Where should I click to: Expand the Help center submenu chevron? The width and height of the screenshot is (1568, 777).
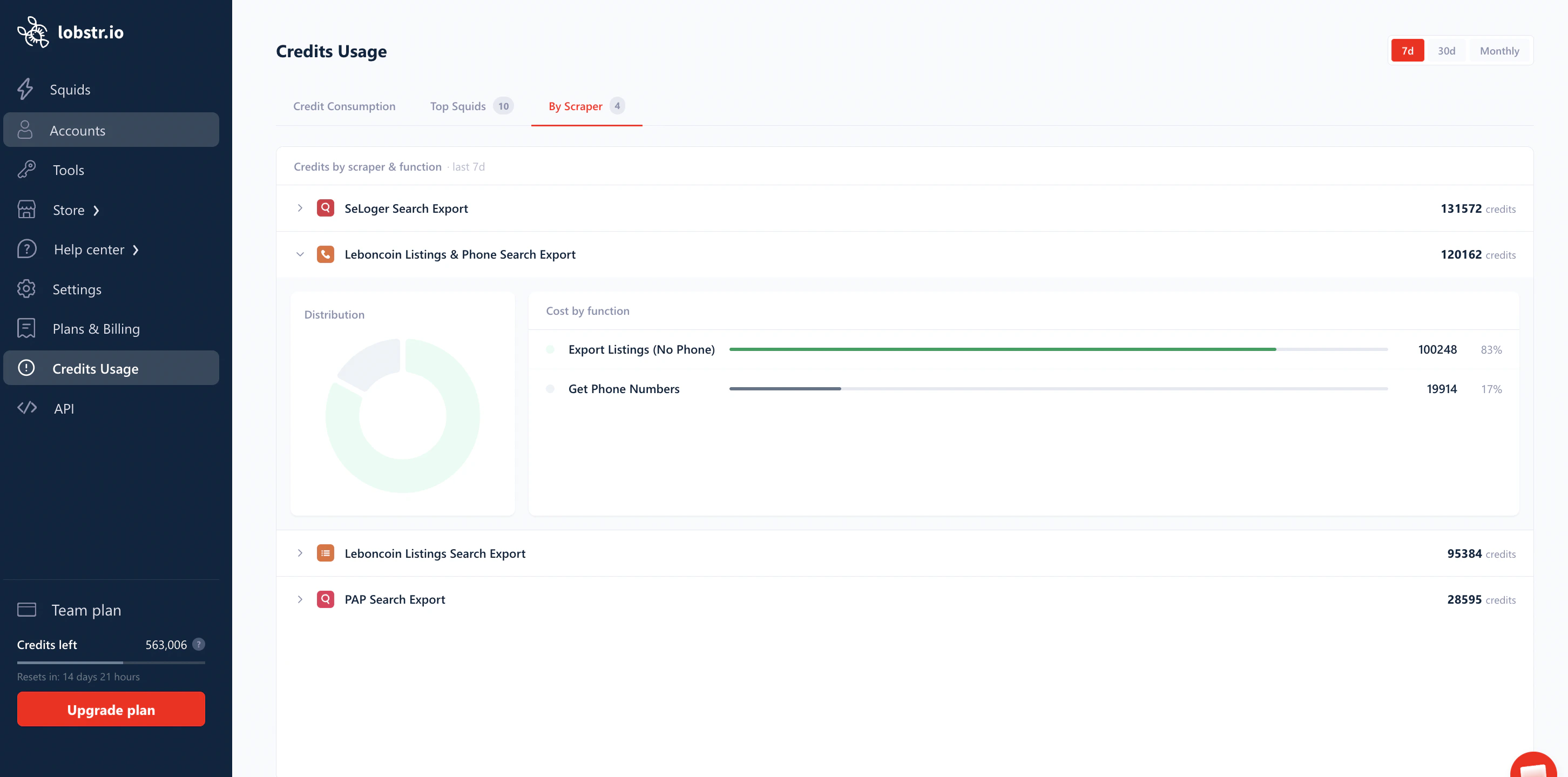(136, 249)
